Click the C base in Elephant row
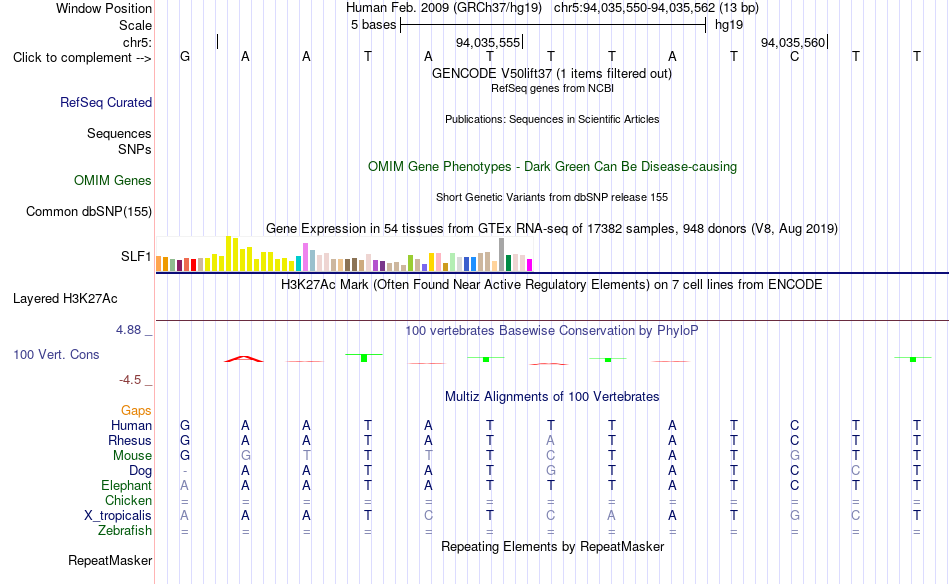Viewport: 950px width, 584px height. click(794, 485)
